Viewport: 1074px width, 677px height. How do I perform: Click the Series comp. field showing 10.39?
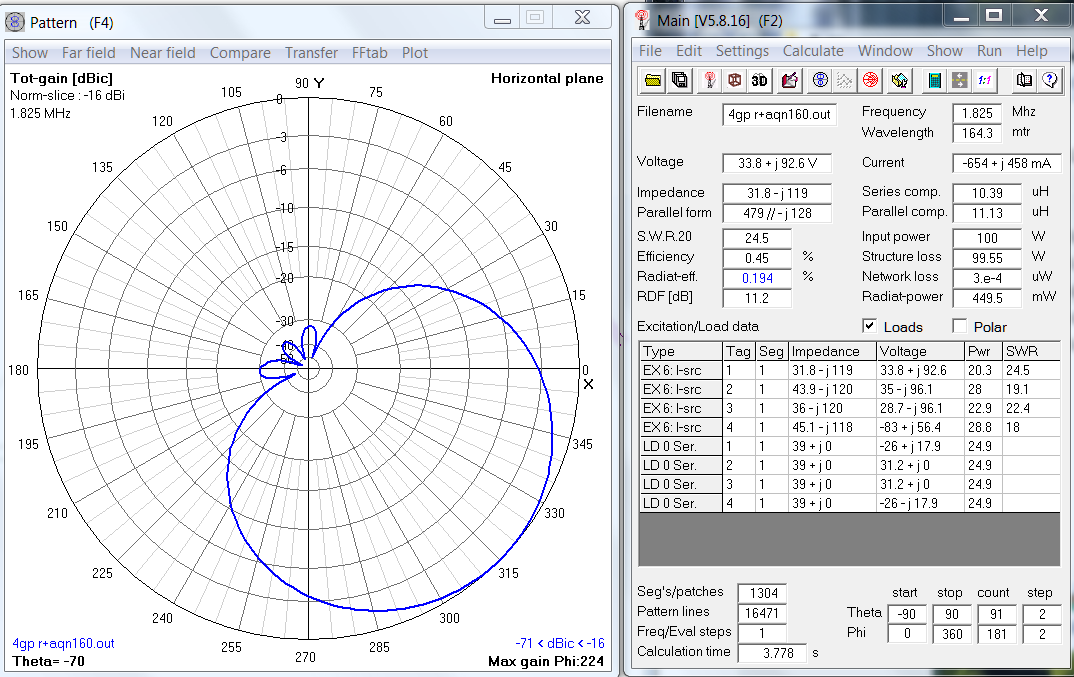987,194
